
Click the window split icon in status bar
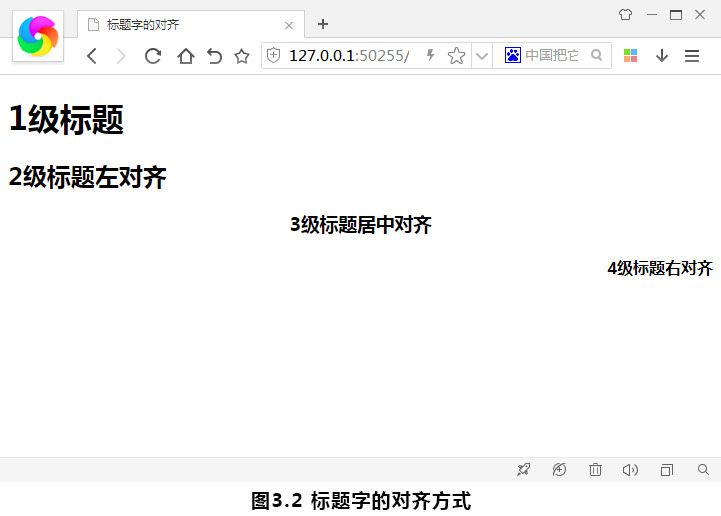tap(667, 470)
